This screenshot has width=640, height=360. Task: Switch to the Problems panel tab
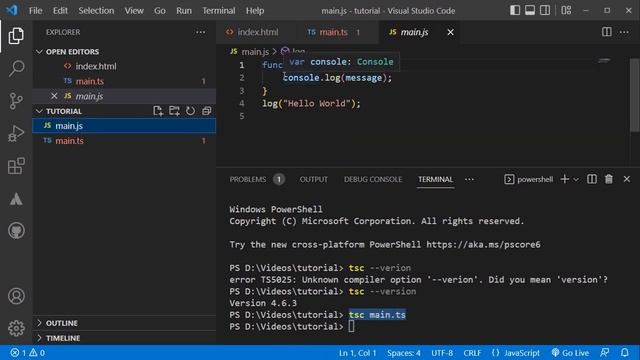257,179
